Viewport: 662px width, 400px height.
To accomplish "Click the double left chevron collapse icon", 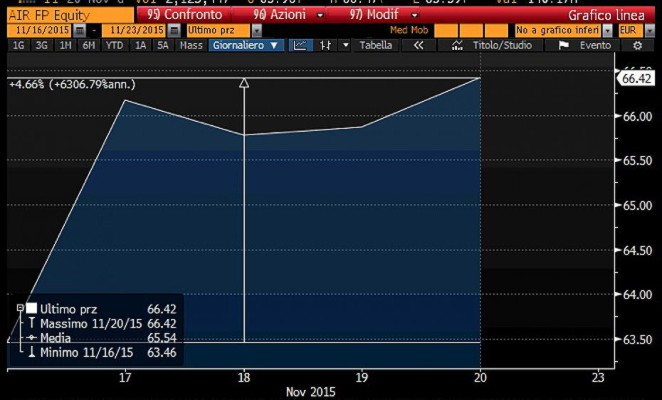I will 418,45.
